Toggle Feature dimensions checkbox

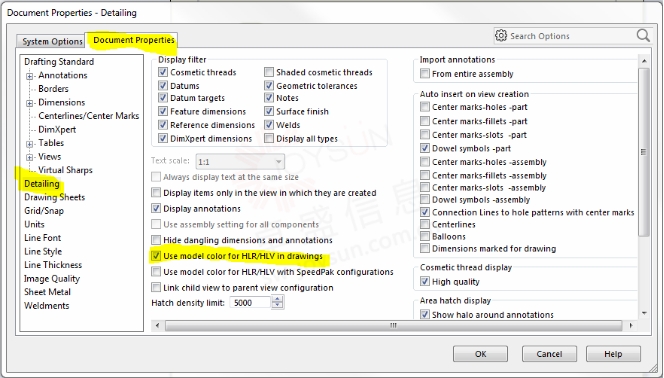163,111
